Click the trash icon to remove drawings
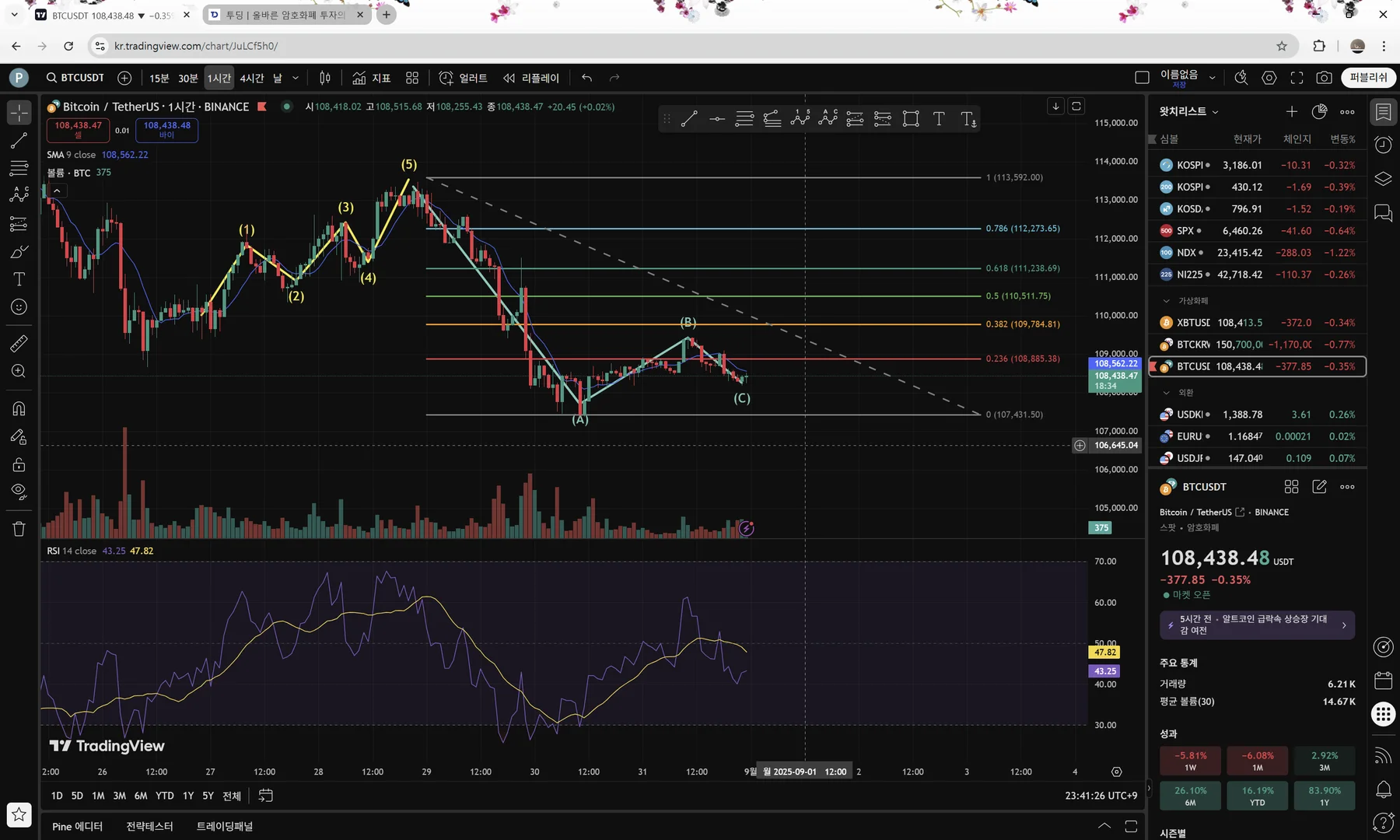Screen dimensions: 1400x840 tap(19, 529)
